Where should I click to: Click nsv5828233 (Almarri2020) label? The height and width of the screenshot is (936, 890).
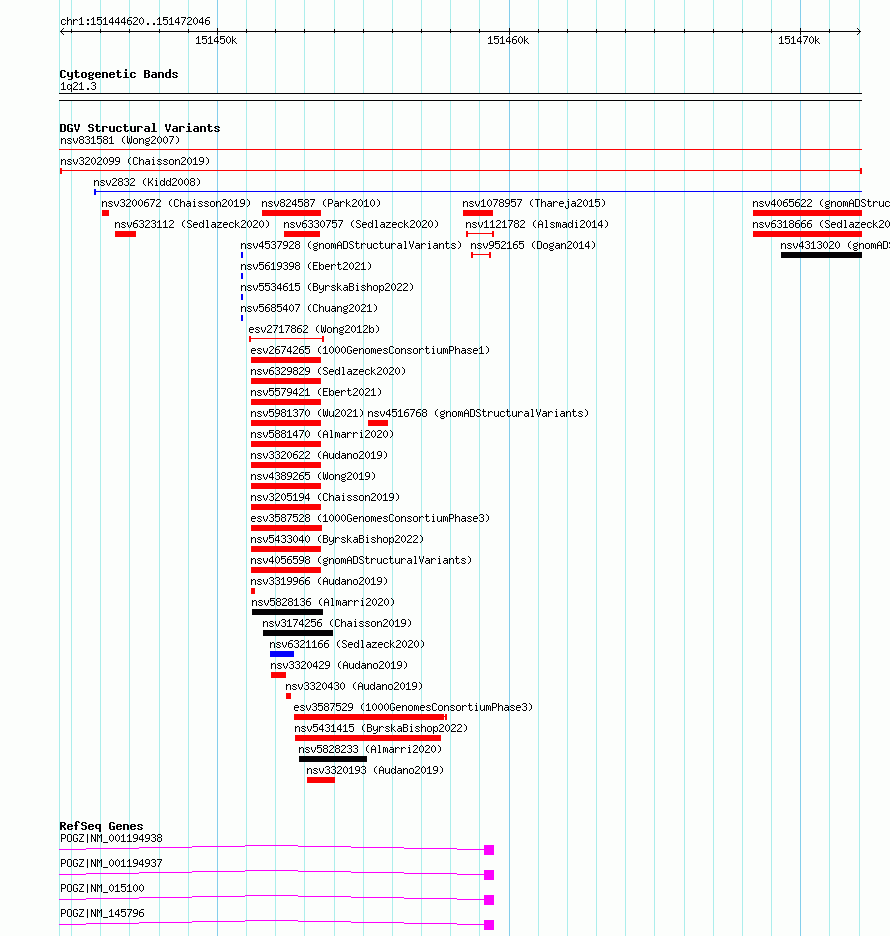[370, 749]
